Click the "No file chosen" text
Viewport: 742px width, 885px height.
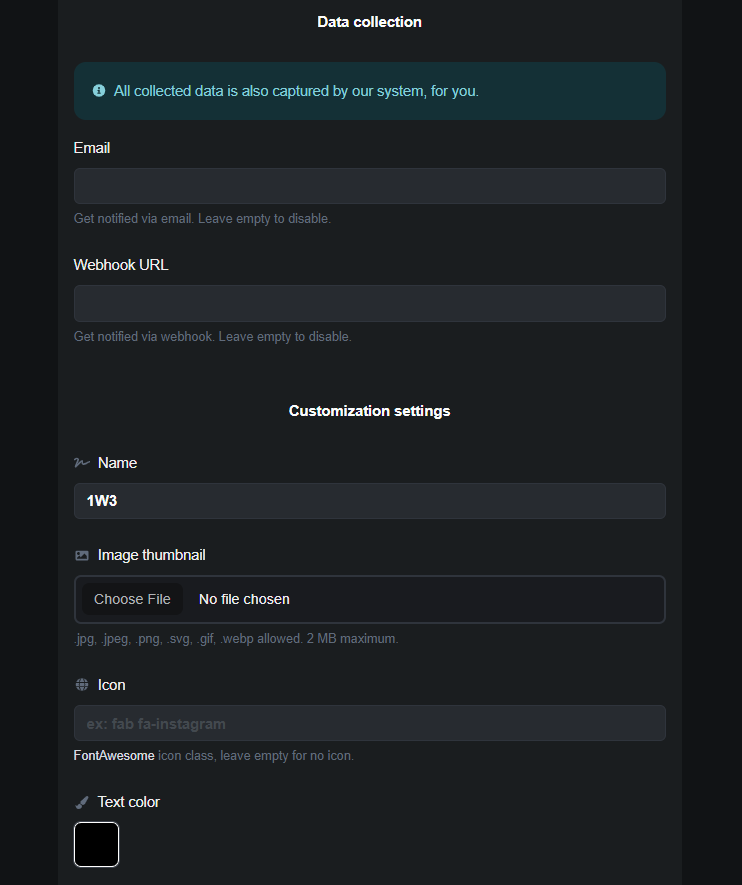(x=244, y=599)
